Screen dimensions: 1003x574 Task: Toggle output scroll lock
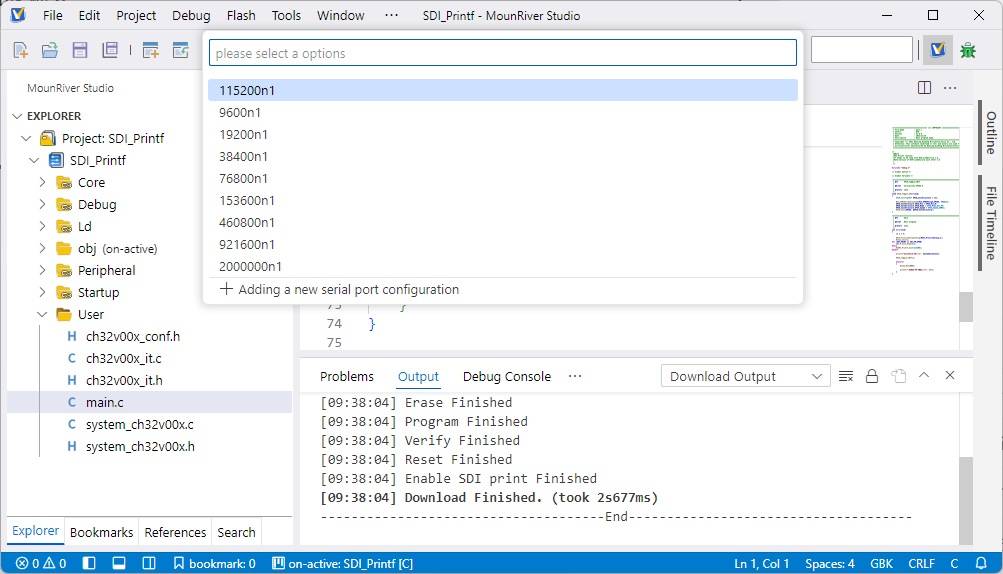[872, 376]
